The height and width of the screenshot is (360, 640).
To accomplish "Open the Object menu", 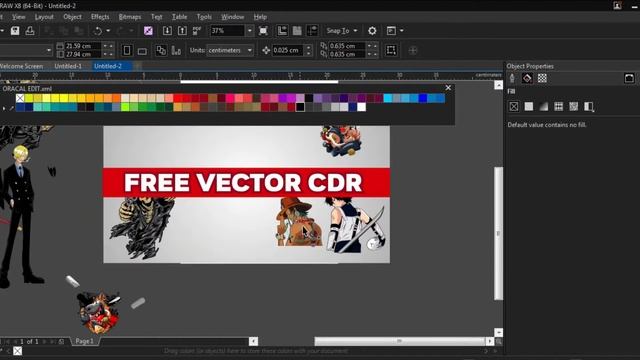I will (x=72, y=17).
